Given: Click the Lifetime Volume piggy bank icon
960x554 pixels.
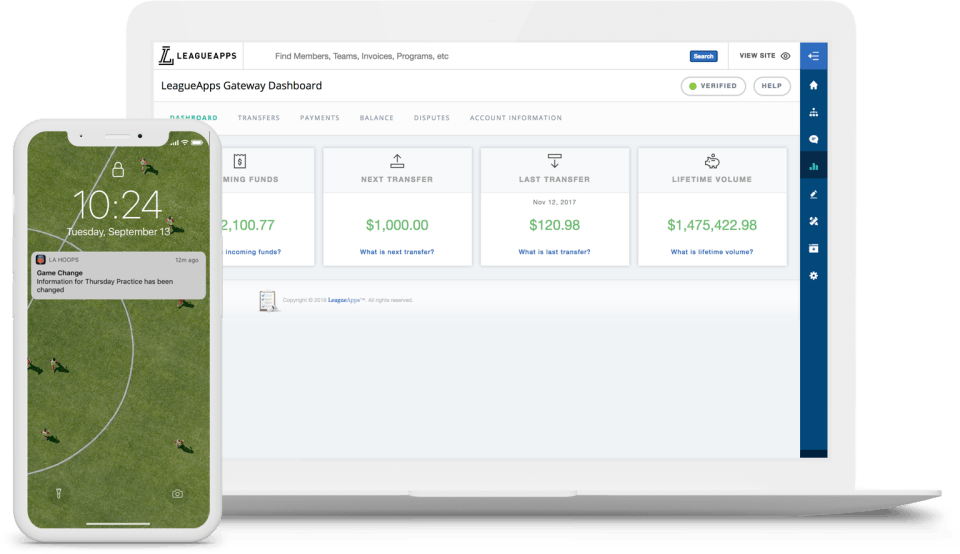Looking at the screenshot, I should tap(712, 162).
